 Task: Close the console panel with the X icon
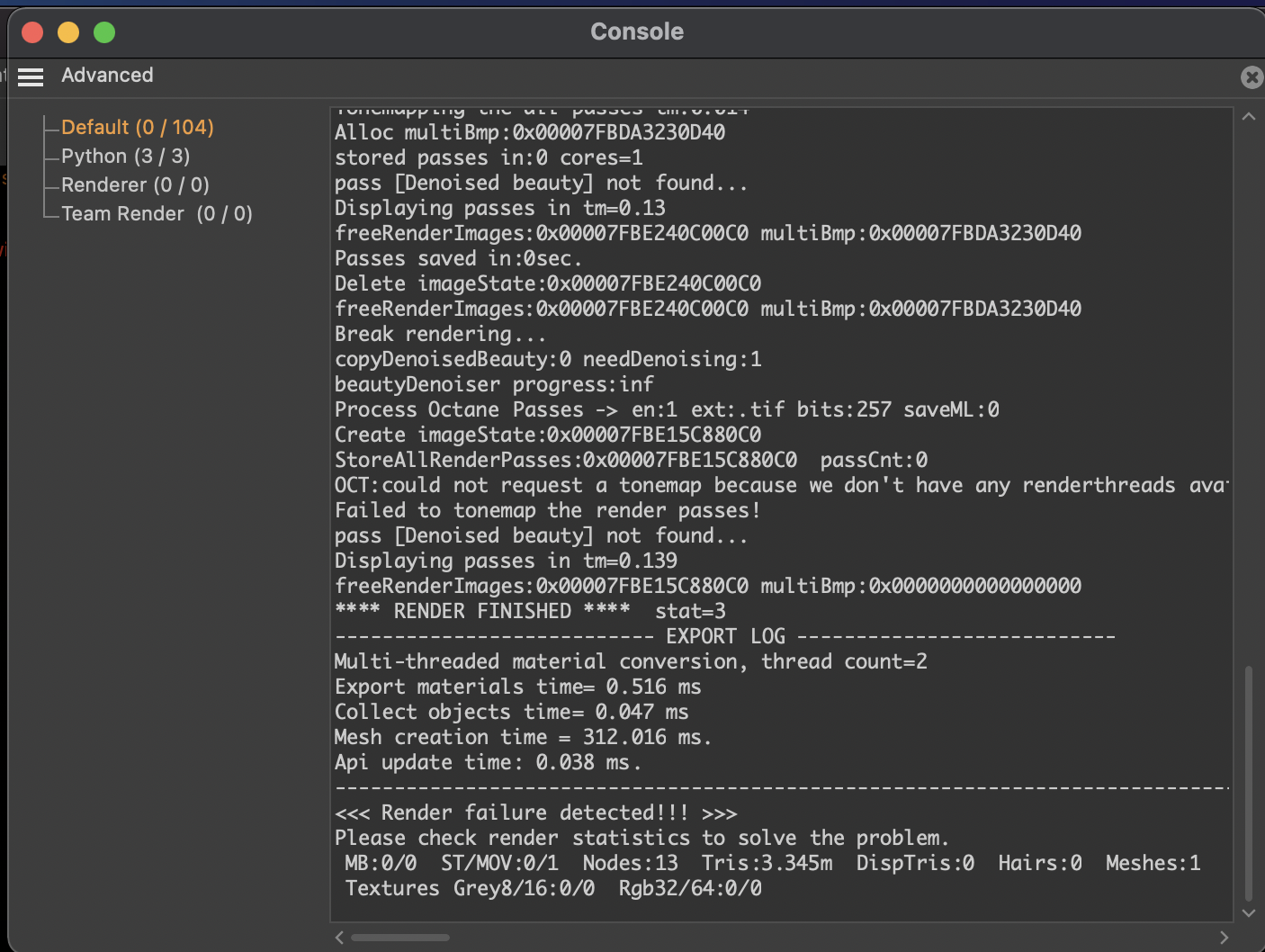pyautogui.click(x=1252, y=77)
